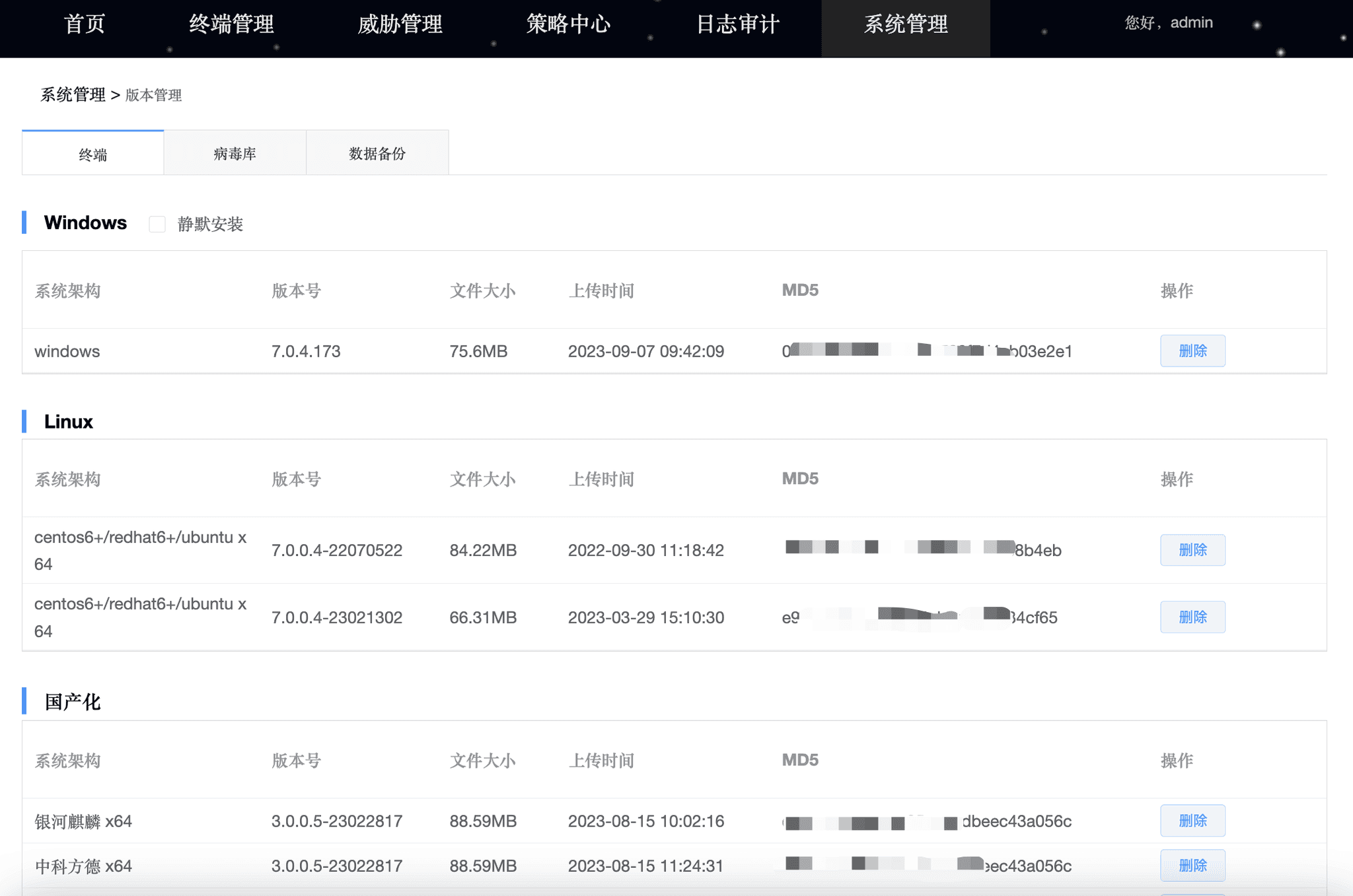Select the 终端 tab
1353x896 pixels.
(x=92, y=155)
